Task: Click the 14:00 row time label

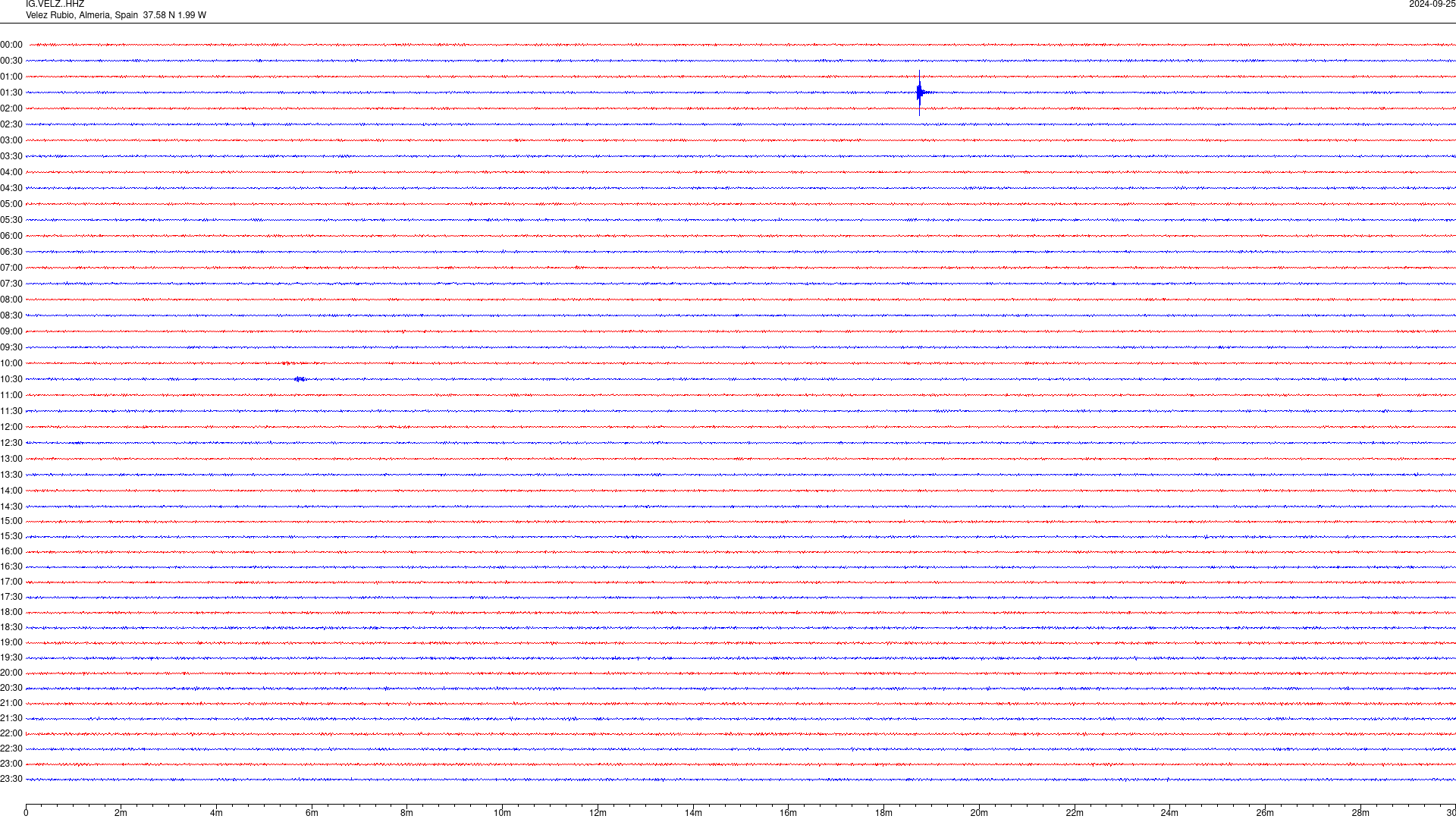Action: [x=11, y=491]
